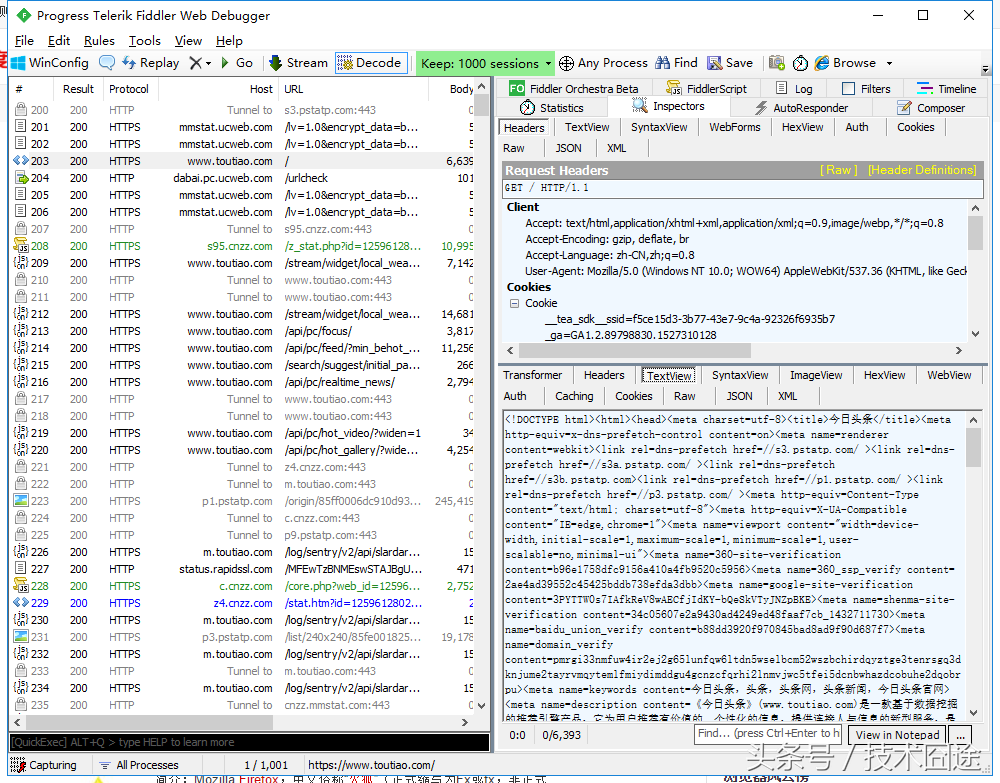Click the image icon of session 223
This screenshot has width=1000, height=783.
click(21, 501)
